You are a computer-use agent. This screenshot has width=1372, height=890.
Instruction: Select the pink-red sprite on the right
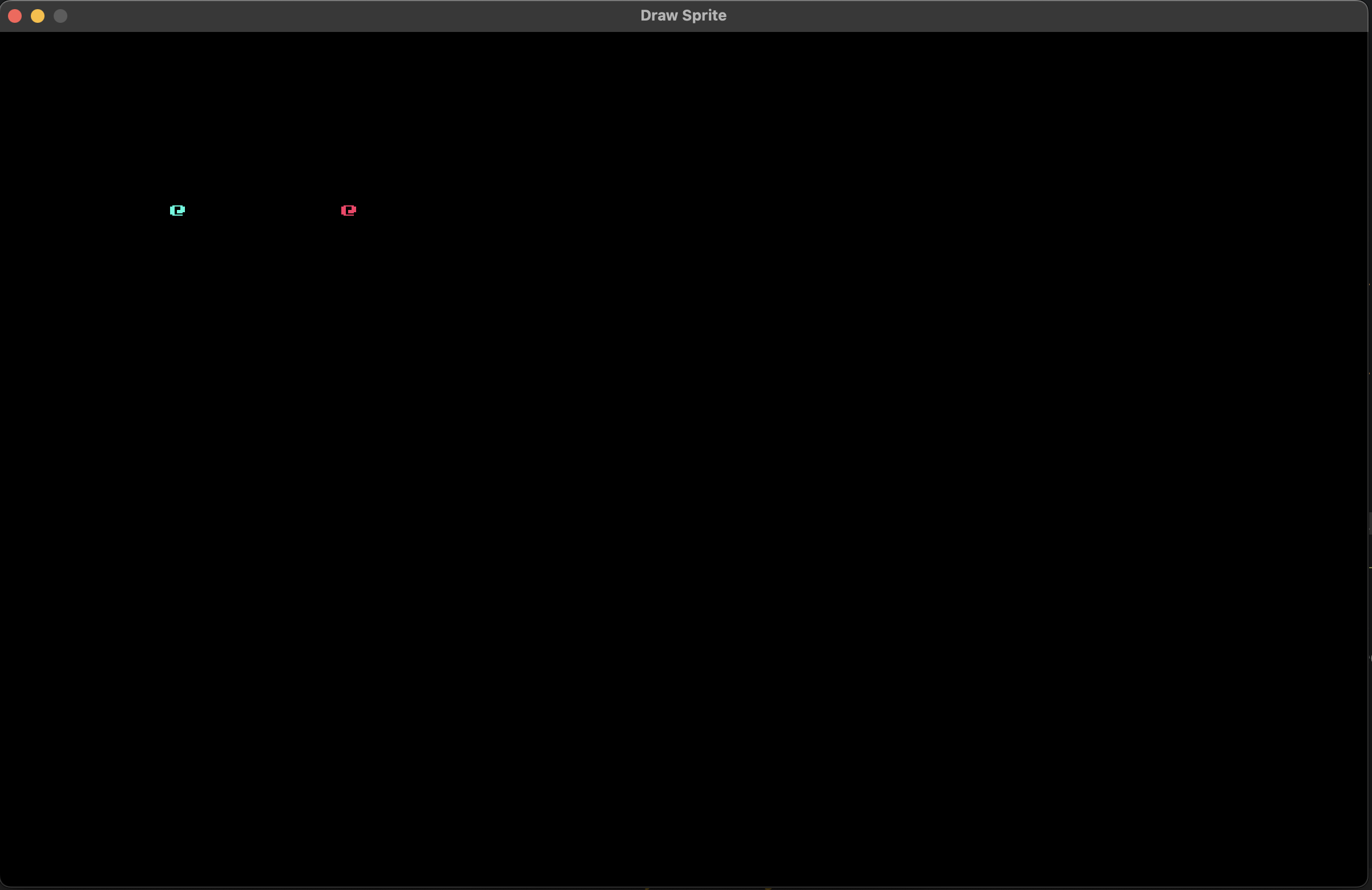point(348,211)
